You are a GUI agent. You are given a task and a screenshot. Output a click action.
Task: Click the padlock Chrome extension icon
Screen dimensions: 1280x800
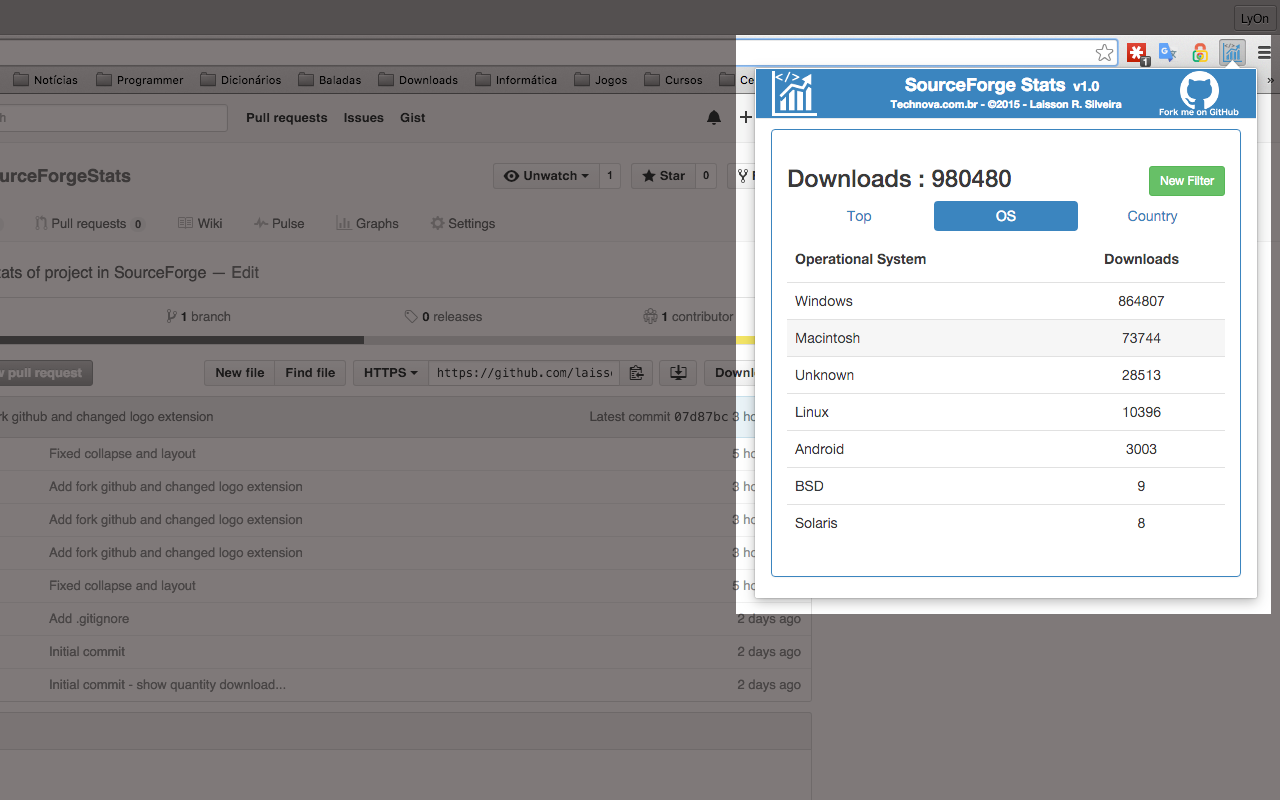tap(1199, 53)
